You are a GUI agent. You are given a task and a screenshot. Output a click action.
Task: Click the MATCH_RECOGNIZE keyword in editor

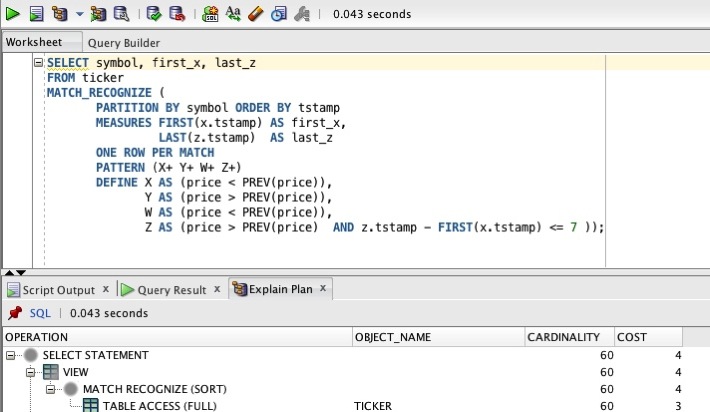(x=99, y=93)
